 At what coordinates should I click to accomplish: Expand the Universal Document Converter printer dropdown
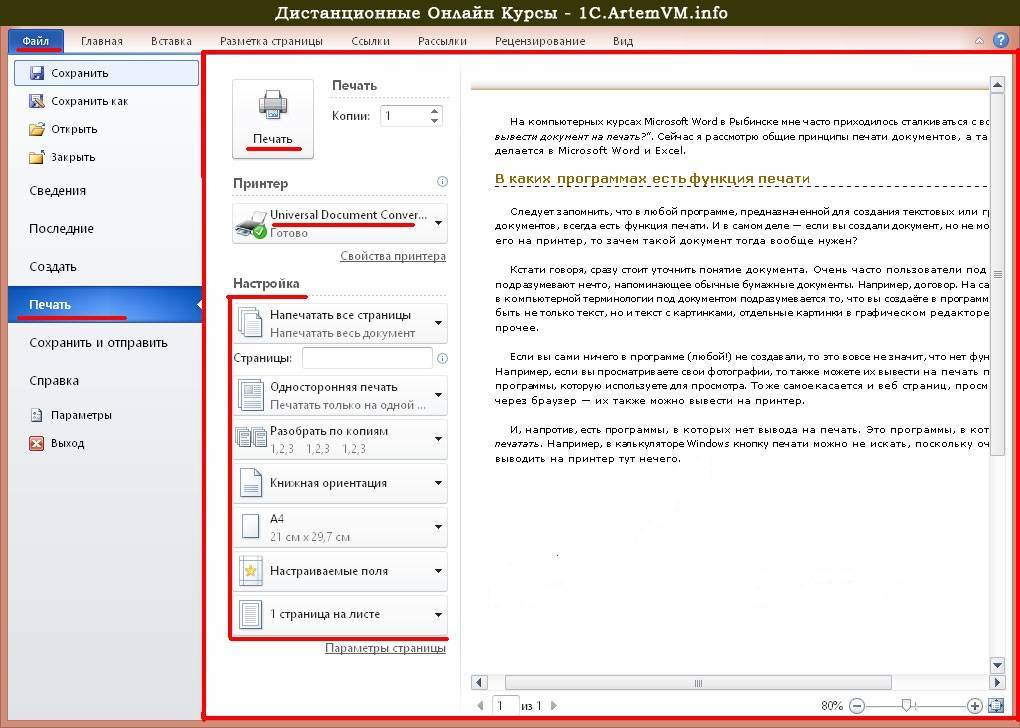click(438, 223)
